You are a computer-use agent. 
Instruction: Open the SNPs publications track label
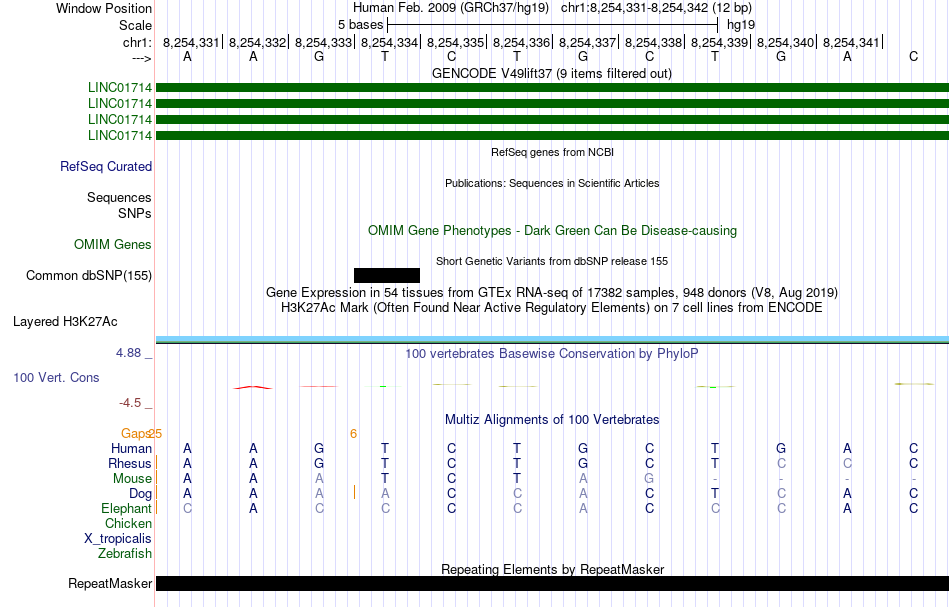click(135, 213)
